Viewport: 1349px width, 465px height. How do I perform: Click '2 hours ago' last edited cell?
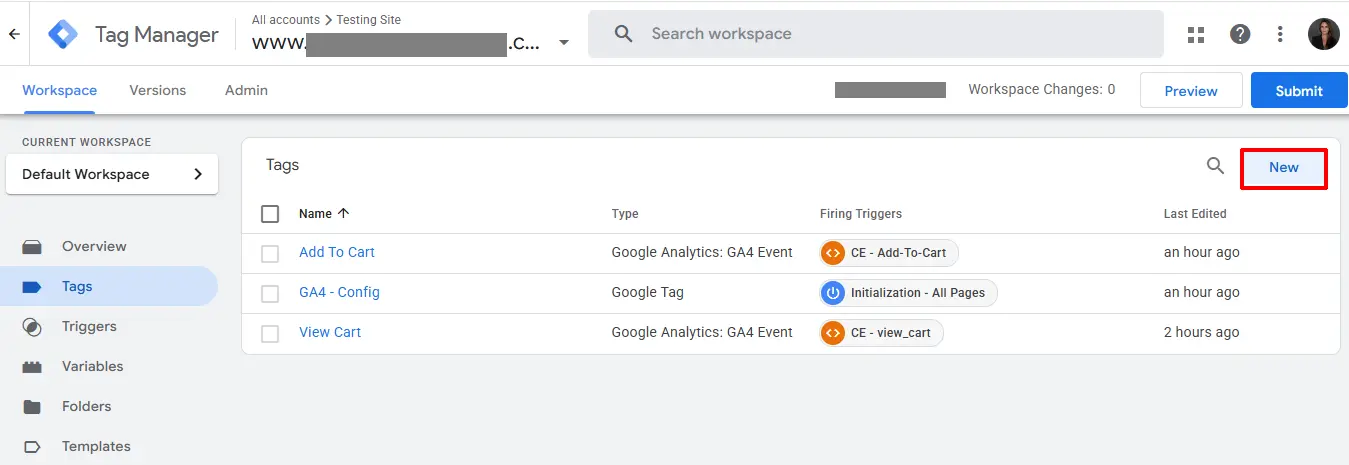(1201, 332)
